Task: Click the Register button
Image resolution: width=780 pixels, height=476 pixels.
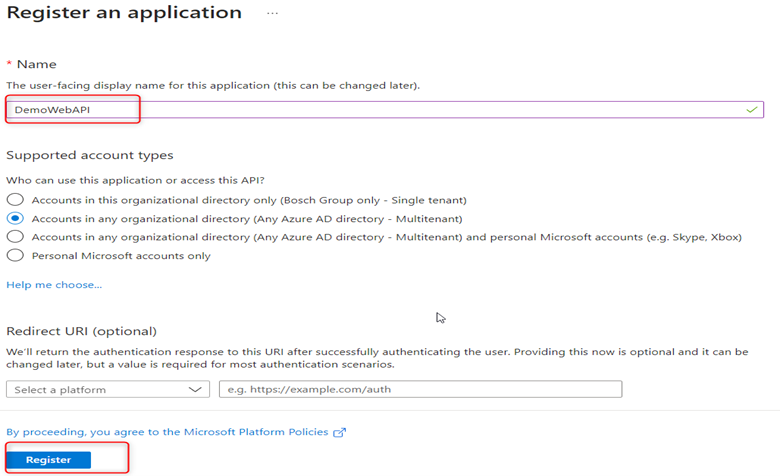Action: point(49,460)
